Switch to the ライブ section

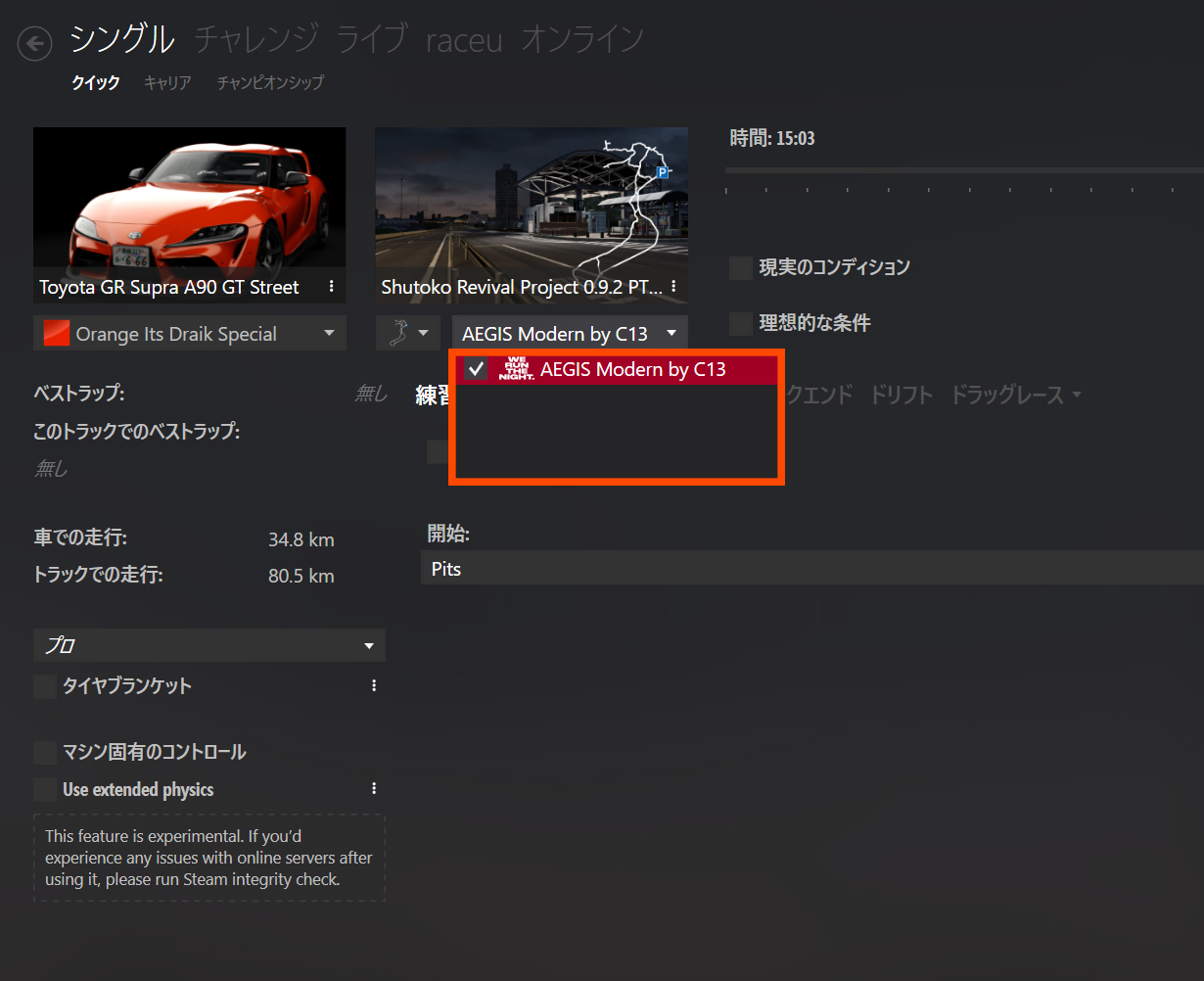[x=372, y=40]
